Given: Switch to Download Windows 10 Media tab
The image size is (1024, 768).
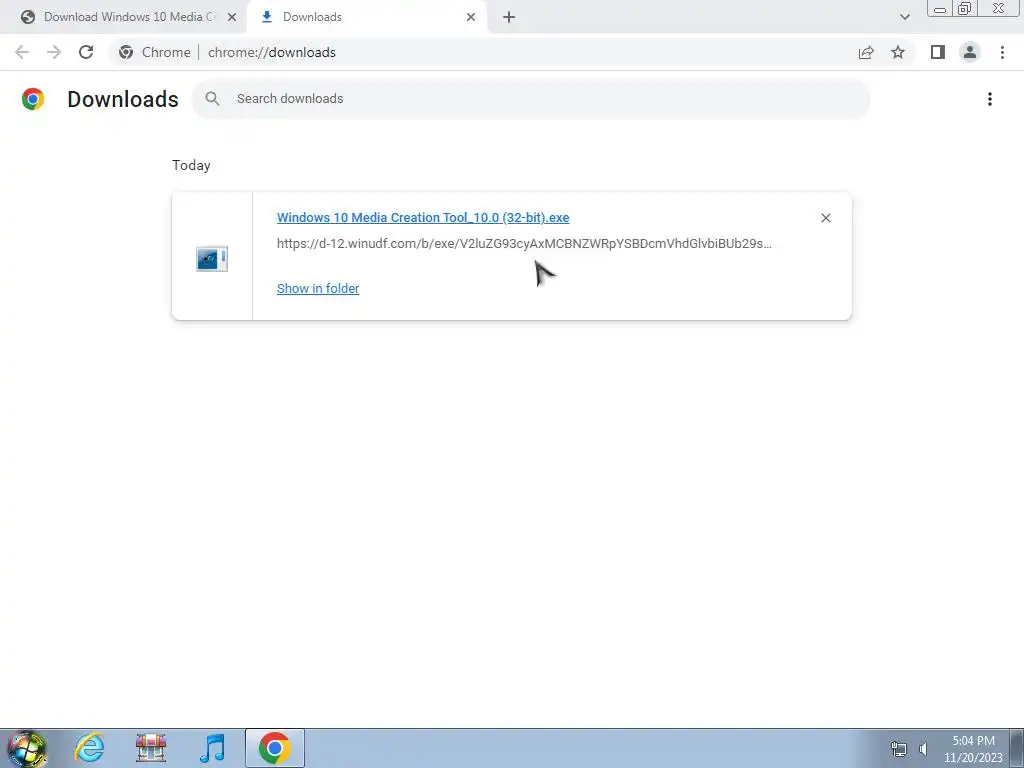Looking at the screenshot, I should [x=123, y=17].
